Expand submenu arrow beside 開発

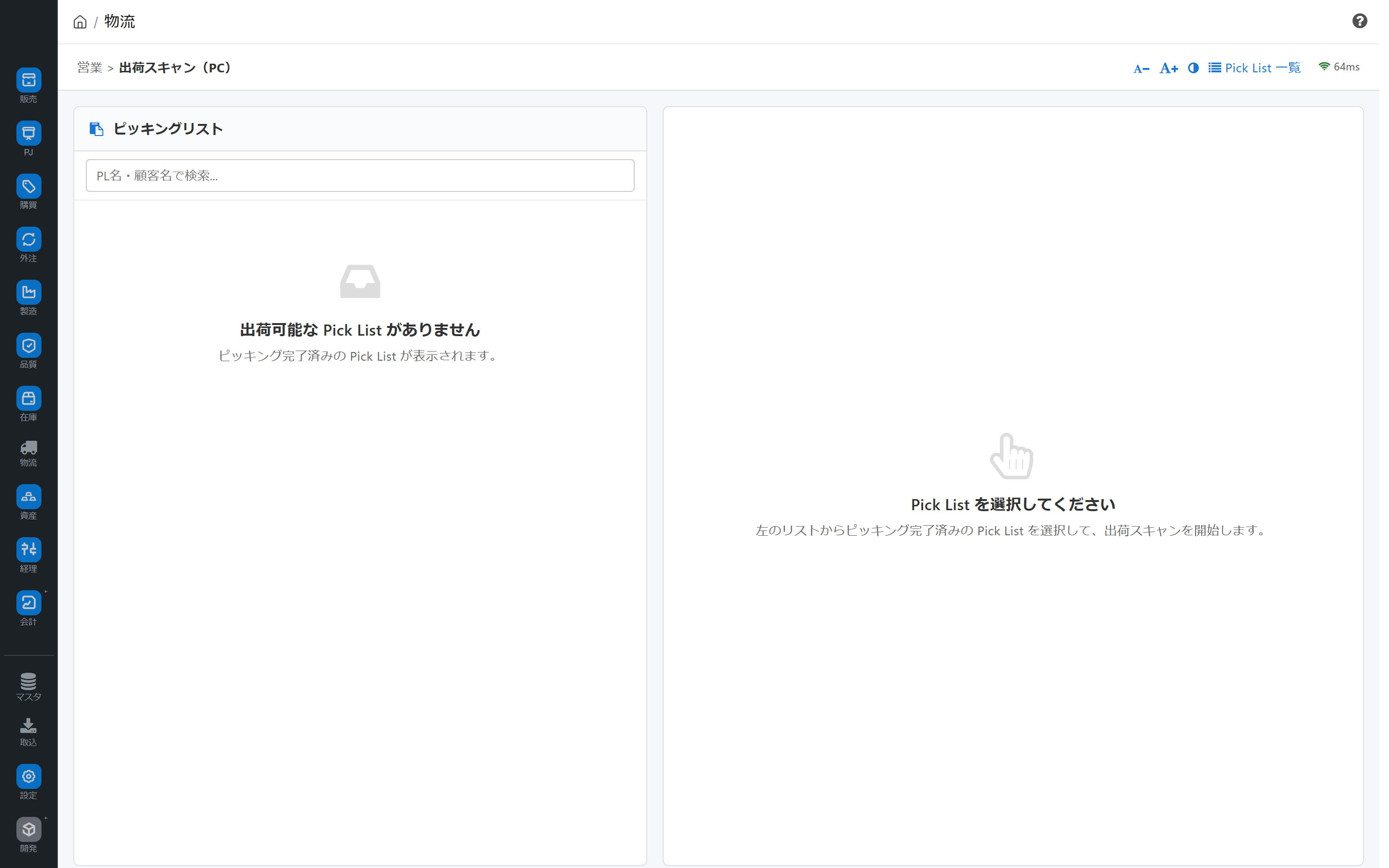(x=46, y=819)
